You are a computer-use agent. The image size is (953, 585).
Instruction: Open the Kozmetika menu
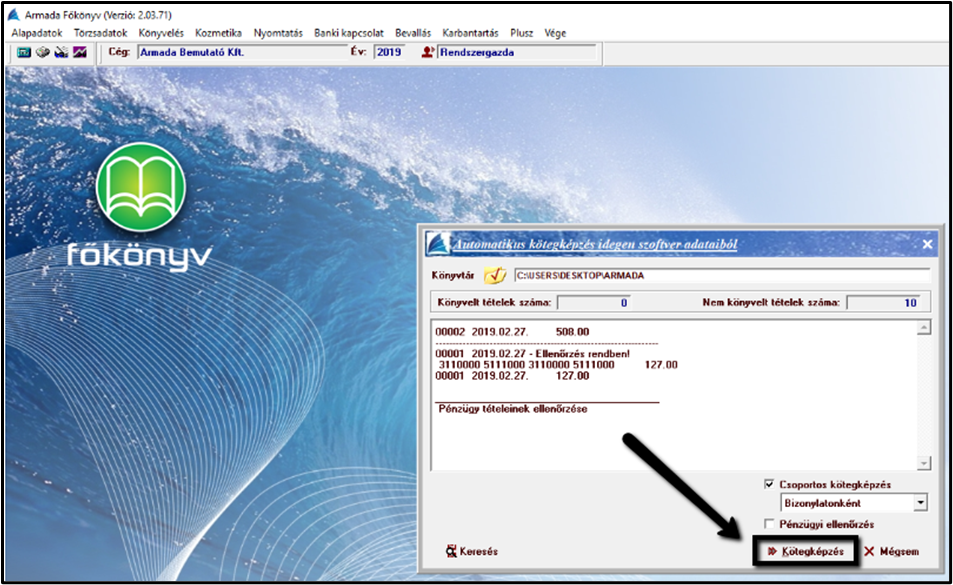218,33
